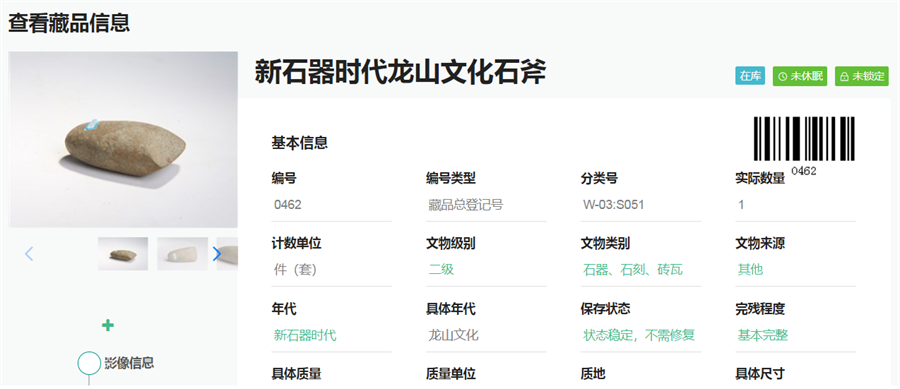Image resolution: width=900 pixels, height=389 pixels.
Task: Click the 质地 field label
Action: pos(593,374)
